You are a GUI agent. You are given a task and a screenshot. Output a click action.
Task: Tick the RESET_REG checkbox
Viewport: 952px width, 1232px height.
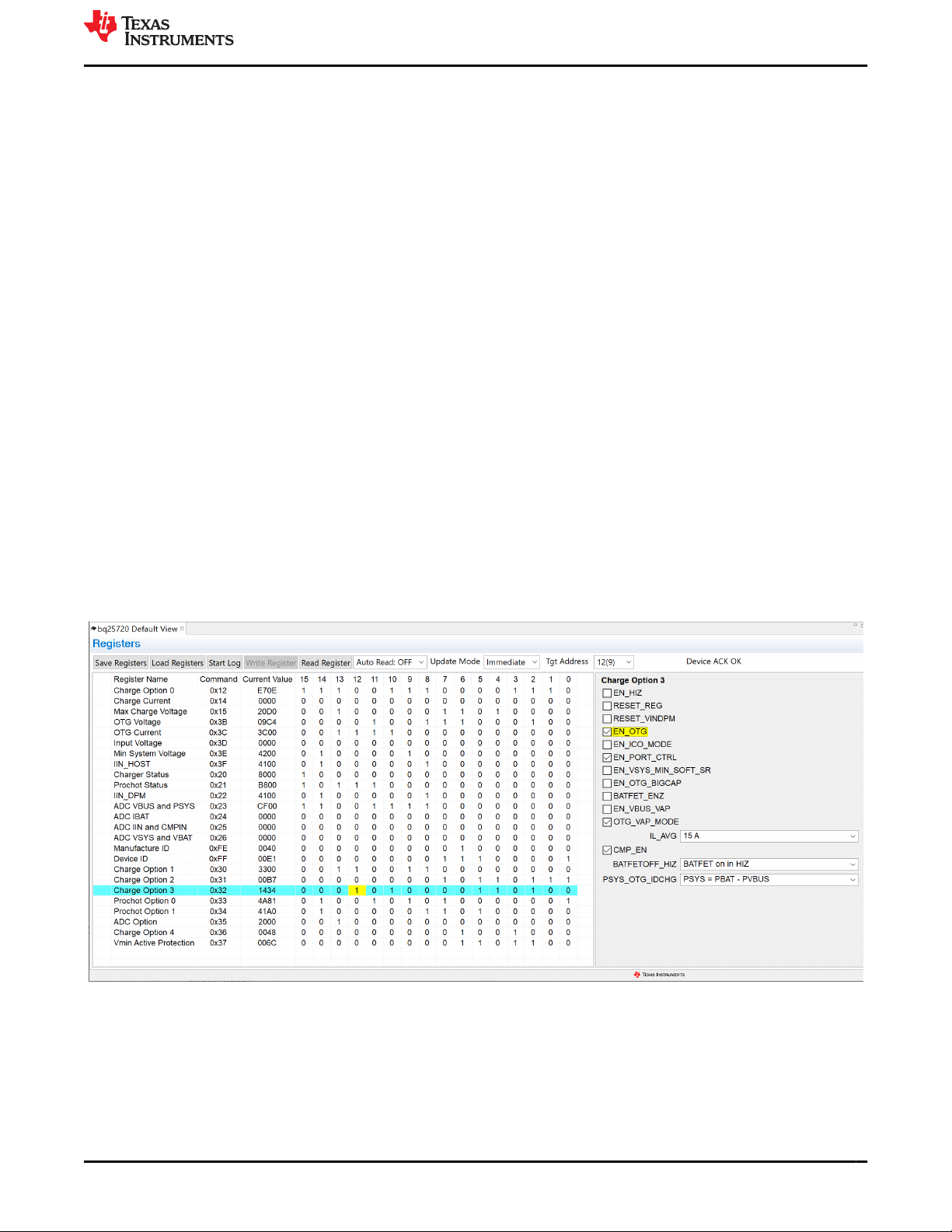click(607, 706)
